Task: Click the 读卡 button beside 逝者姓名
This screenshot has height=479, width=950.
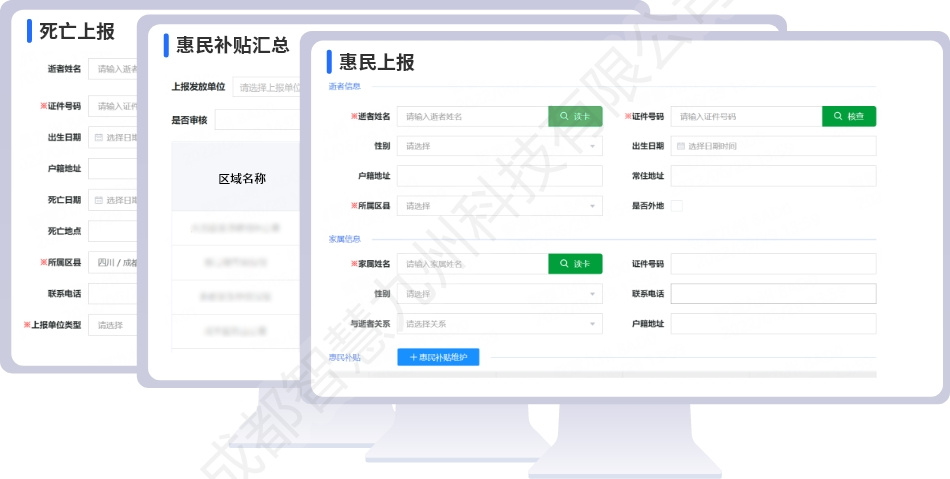Action: click(575, 117)
